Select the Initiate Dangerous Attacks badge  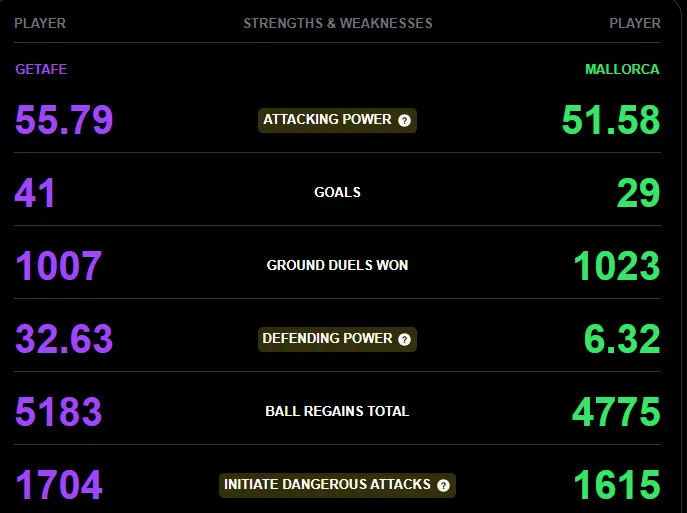337,485
